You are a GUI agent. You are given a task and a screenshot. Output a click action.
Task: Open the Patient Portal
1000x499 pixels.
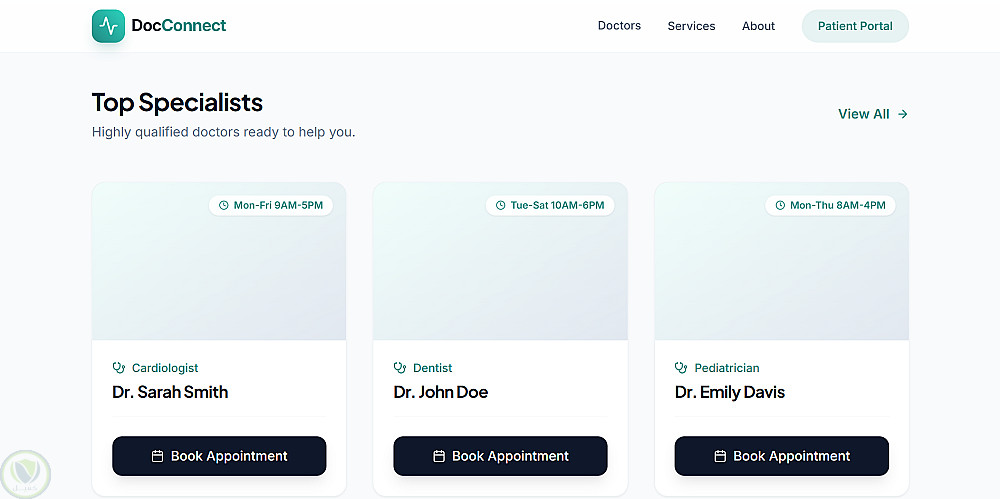[x=855, y=26]
